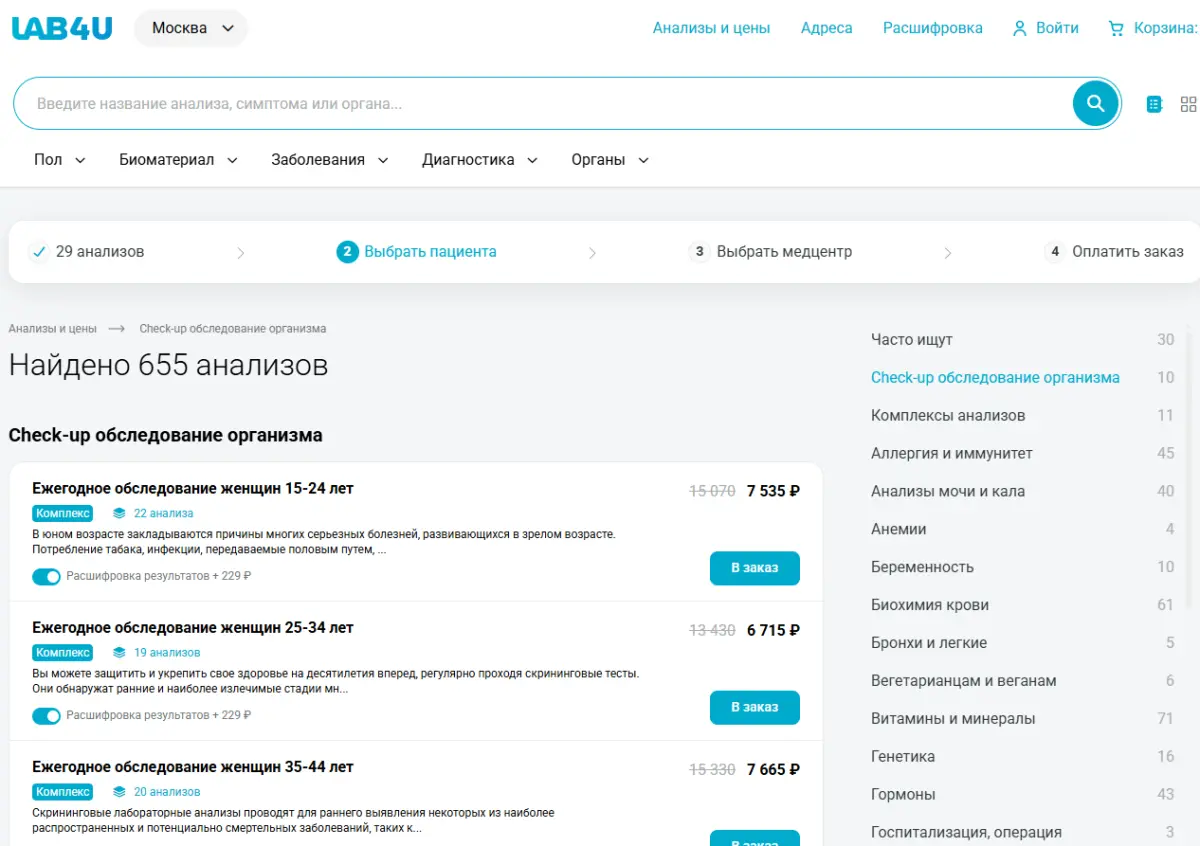The image size is (1200, 846).
Task: Open the Москва city dropdown
Action: tap(191, 28)
